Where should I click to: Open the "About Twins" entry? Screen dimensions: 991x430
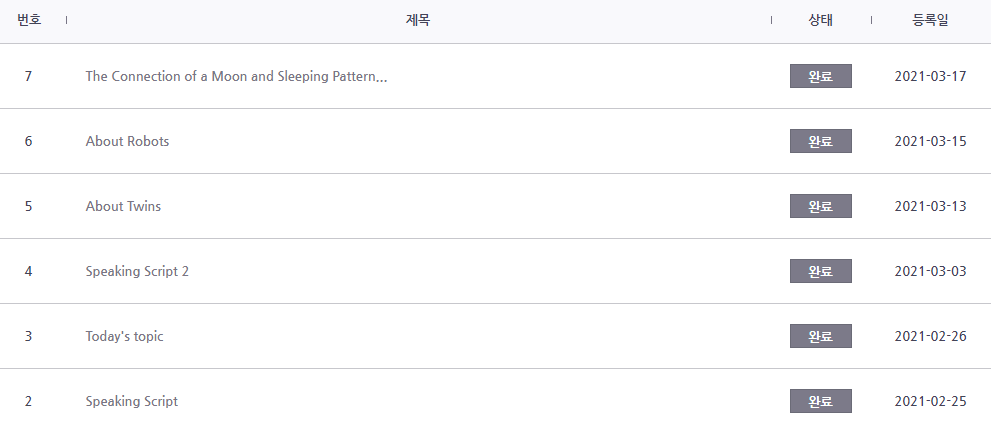(123, 206)
